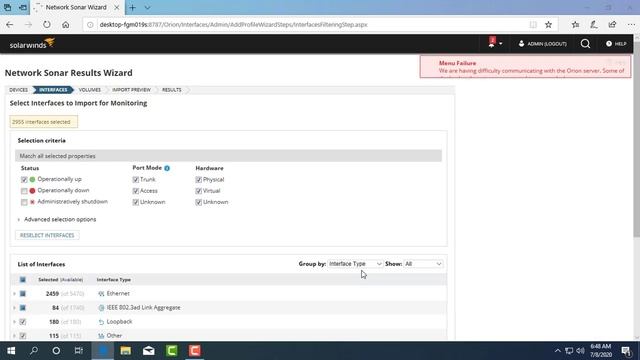Open the browser tab list chevron
Viewport: 640px width, 360px height.
[147, 7]
